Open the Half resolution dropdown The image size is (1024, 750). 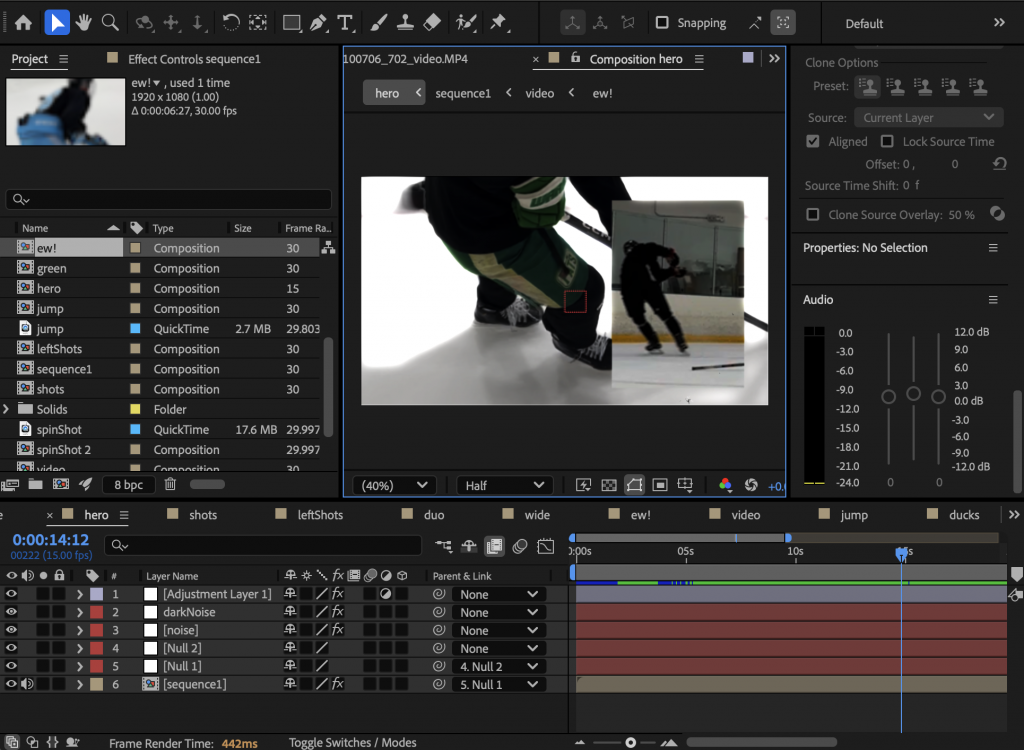[505, 485]
